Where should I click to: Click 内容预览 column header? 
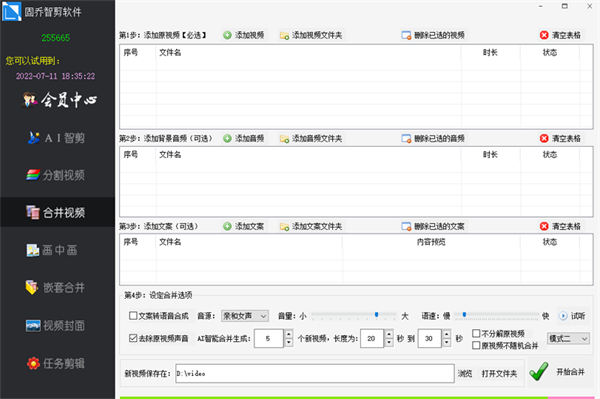431,242
